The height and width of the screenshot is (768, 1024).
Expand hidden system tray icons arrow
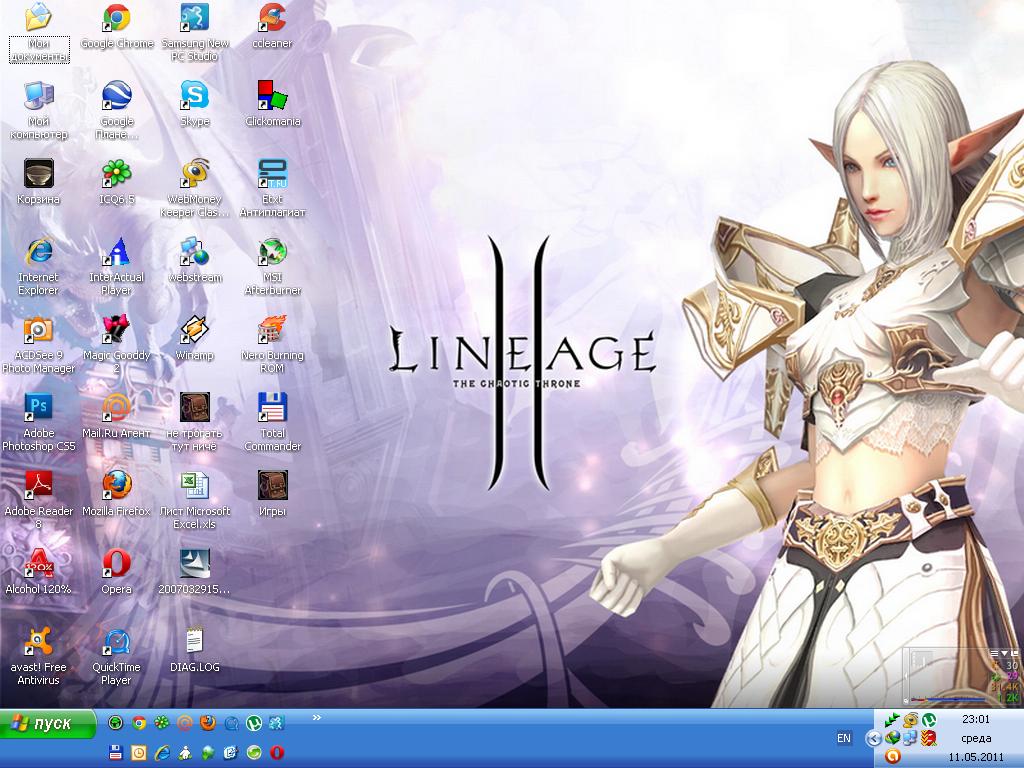873,738
